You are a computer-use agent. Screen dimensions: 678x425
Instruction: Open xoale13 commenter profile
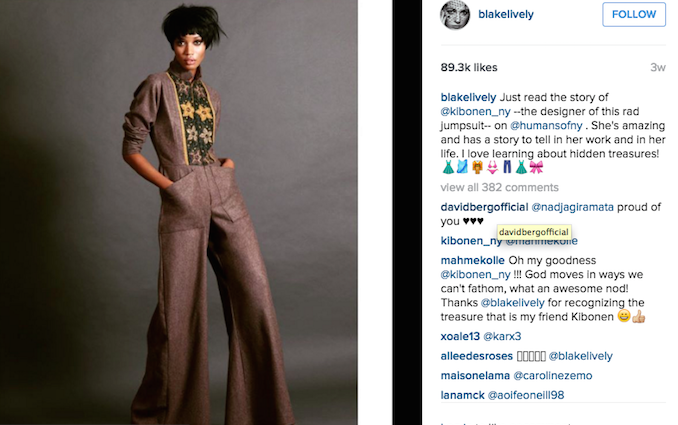pos(460,336)
